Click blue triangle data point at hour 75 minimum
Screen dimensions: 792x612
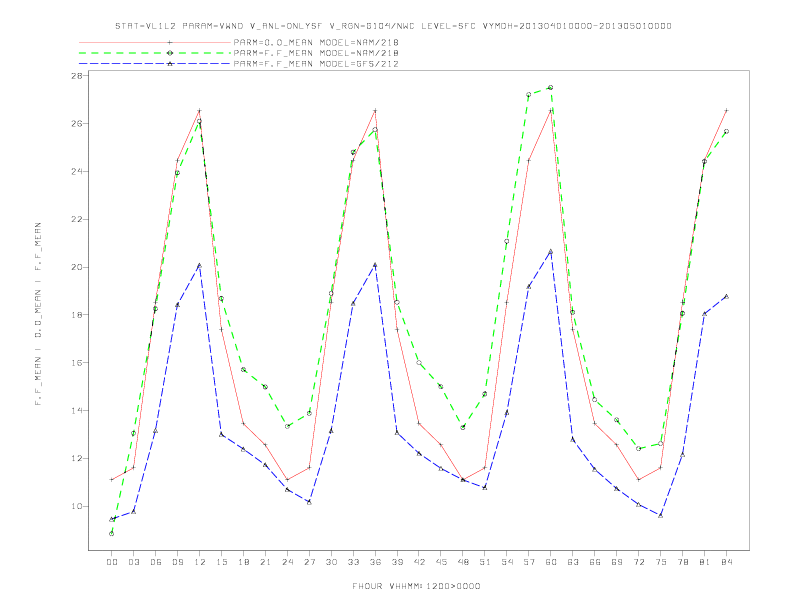click(661, 515)
